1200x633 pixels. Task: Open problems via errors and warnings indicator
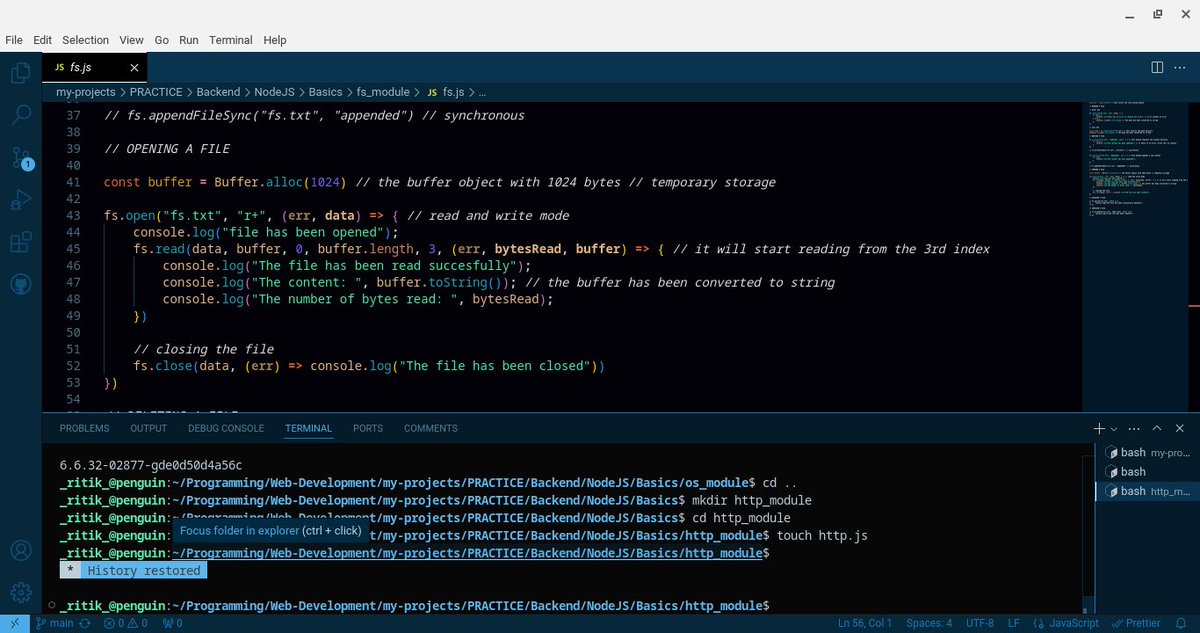point(125,623)
